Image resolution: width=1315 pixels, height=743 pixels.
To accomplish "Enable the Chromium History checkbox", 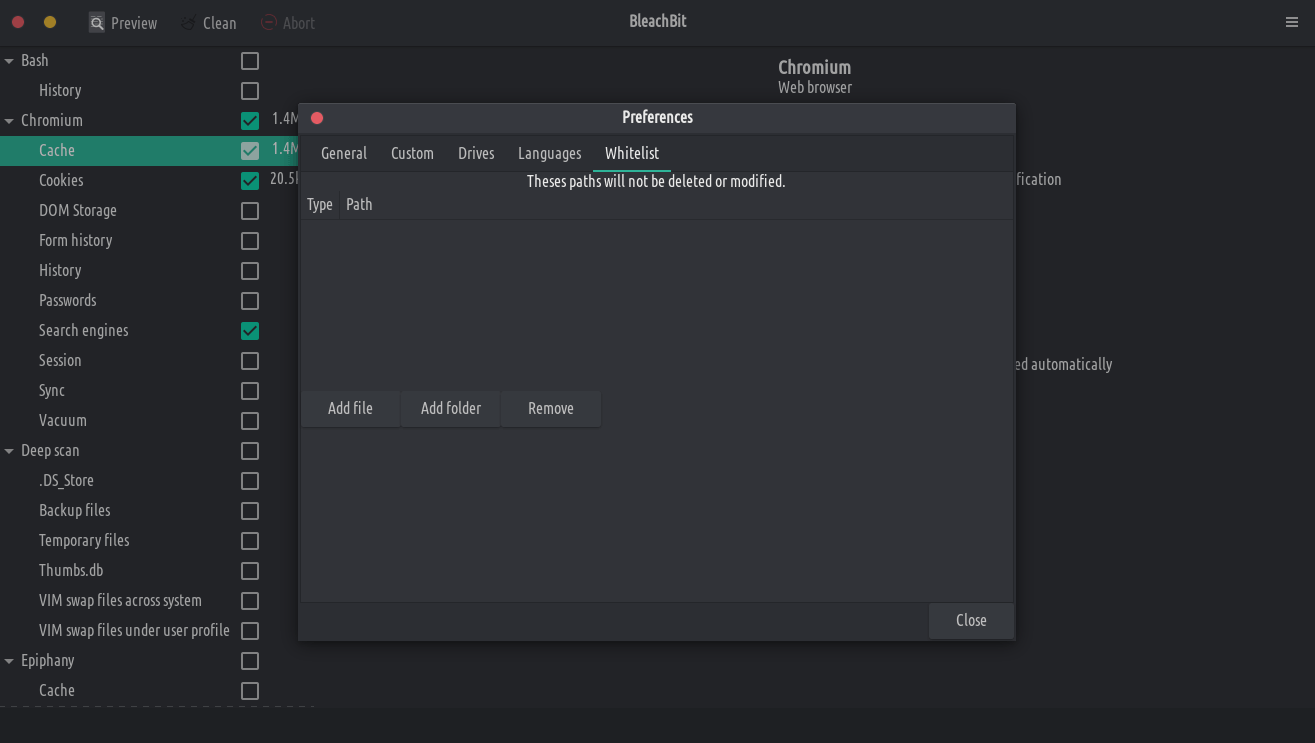I will click(x=250, y=271).
